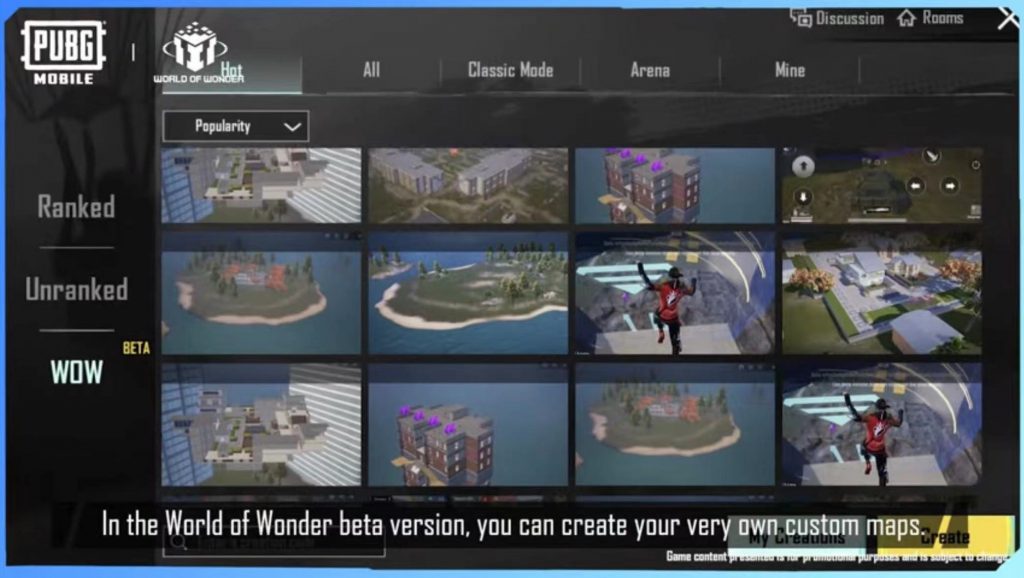Open the bottom-row rooftop office map thumbnail
Screen dimensions: 1024x578
(x=261, y=425)
